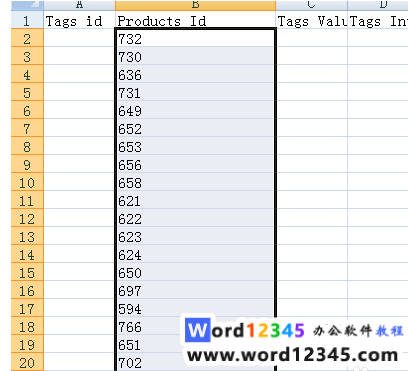Select the cell containing 658
408x371 pixels.
(196, 182)
